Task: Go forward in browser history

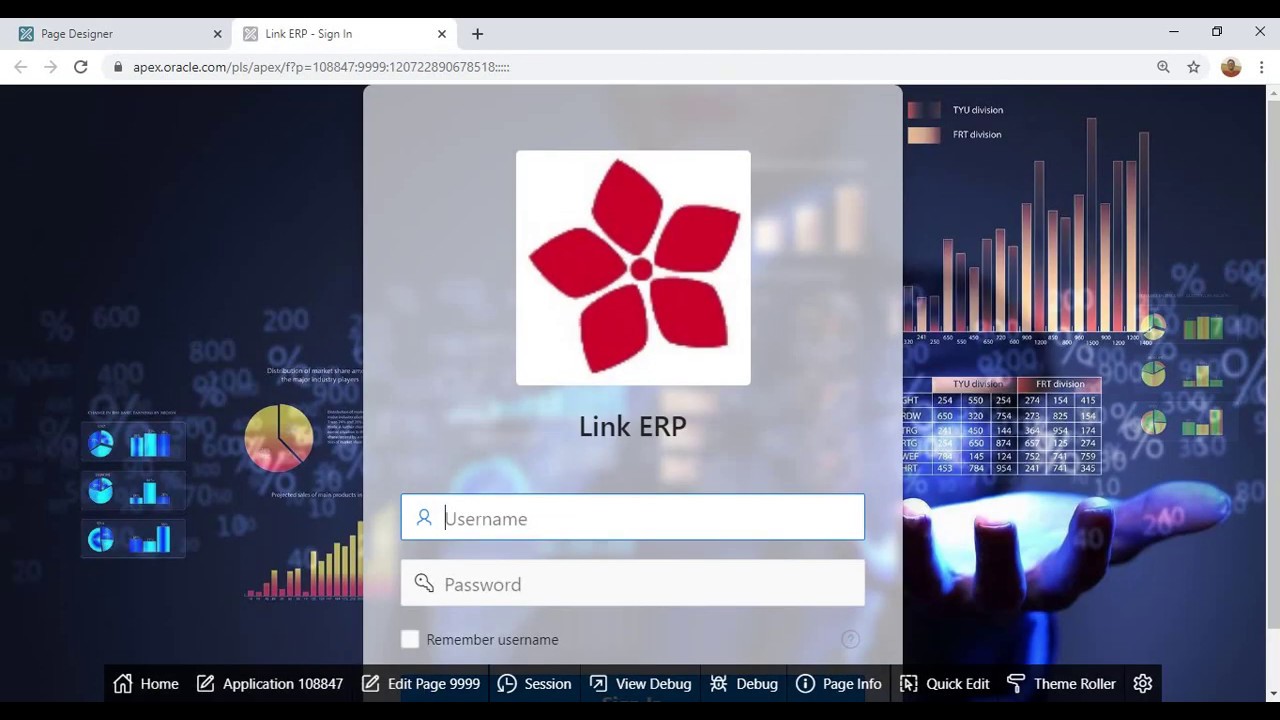Action: point(51,67)
